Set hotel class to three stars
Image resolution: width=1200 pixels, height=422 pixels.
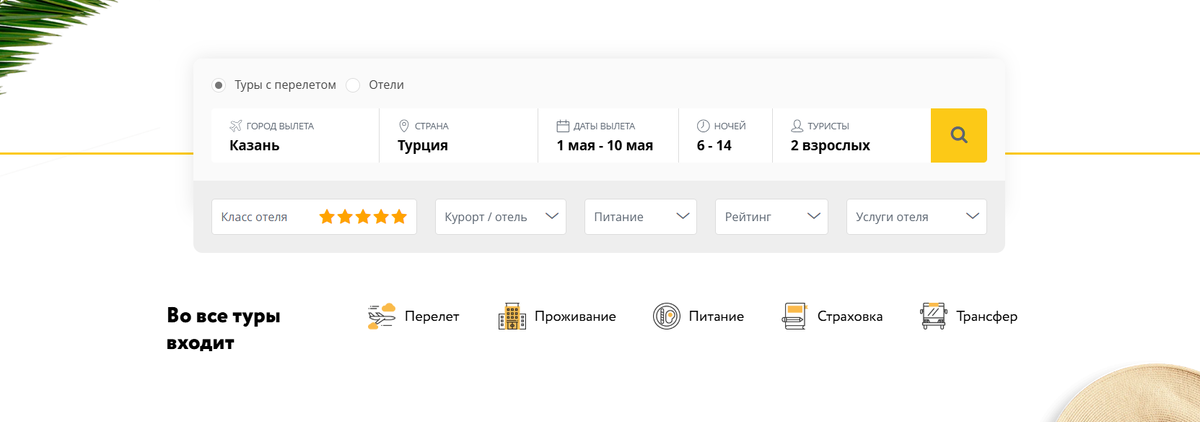coord(363,217)
